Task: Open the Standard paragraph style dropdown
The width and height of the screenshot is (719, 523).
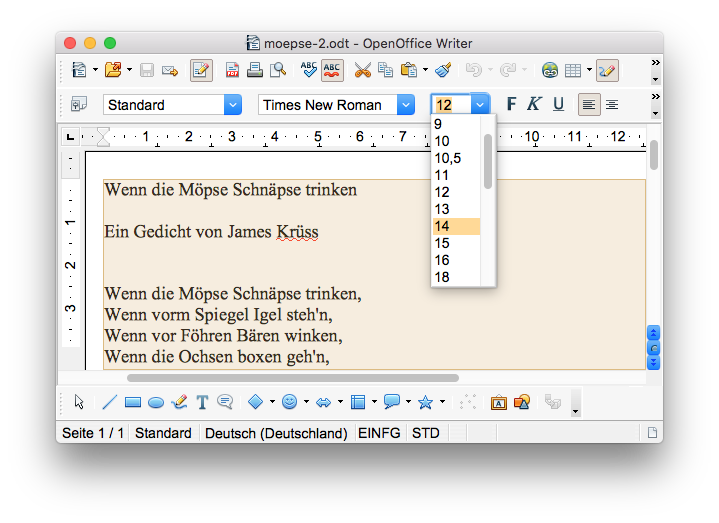Action: tap(233, 105)
